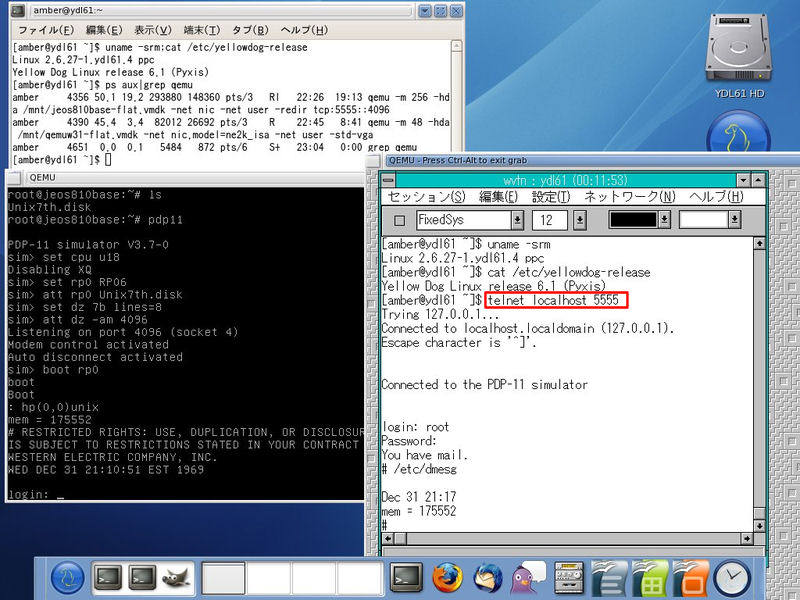Click the wvtn vertical scrollbar down arrow
This screenshot has height=600, width=800.
[x=759, y=526]
